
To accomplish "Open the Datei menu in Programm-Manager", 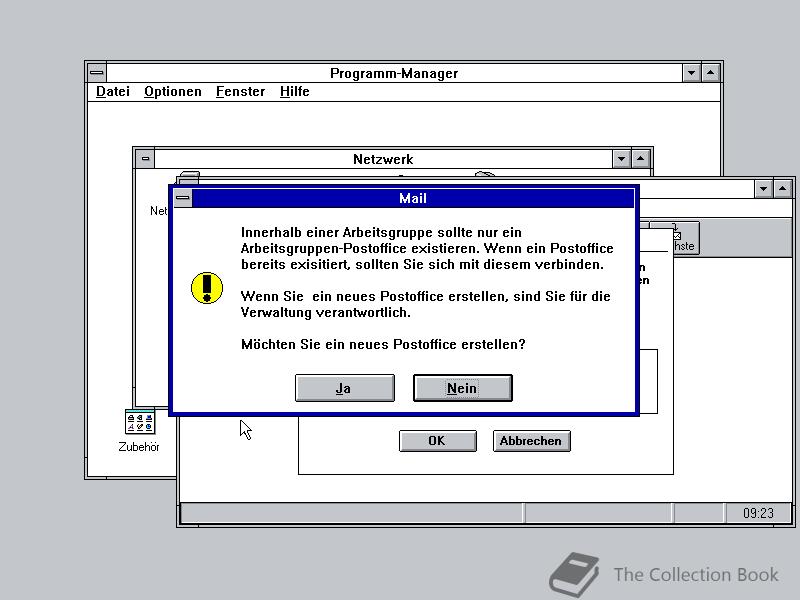I will click(x=113, y=91).
